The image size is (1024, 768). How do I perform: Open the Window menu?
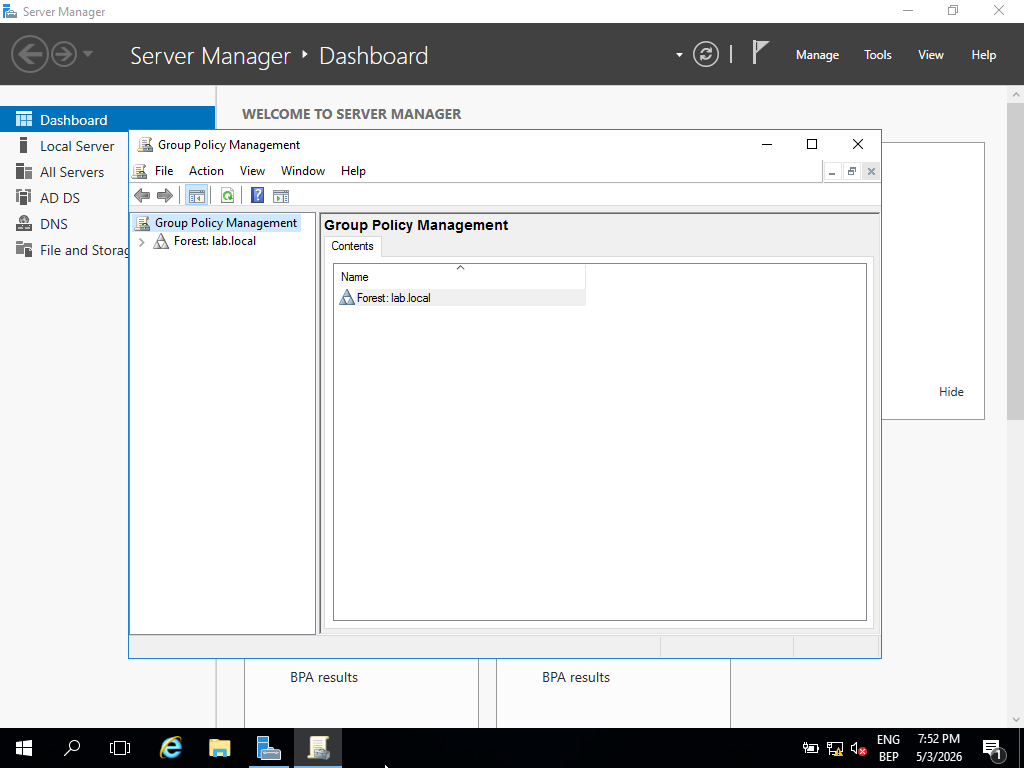point(303,171)
